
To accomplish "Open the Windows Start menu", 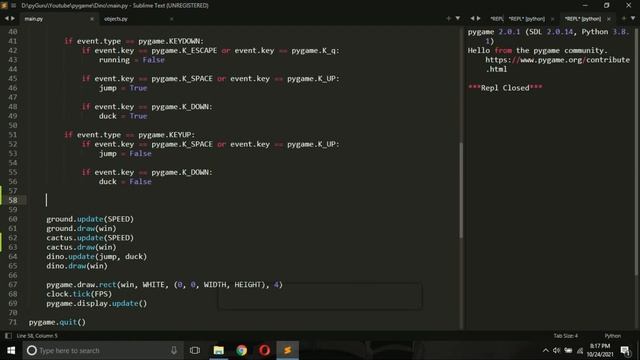I will pyautogui.click(x=11, y=350).
